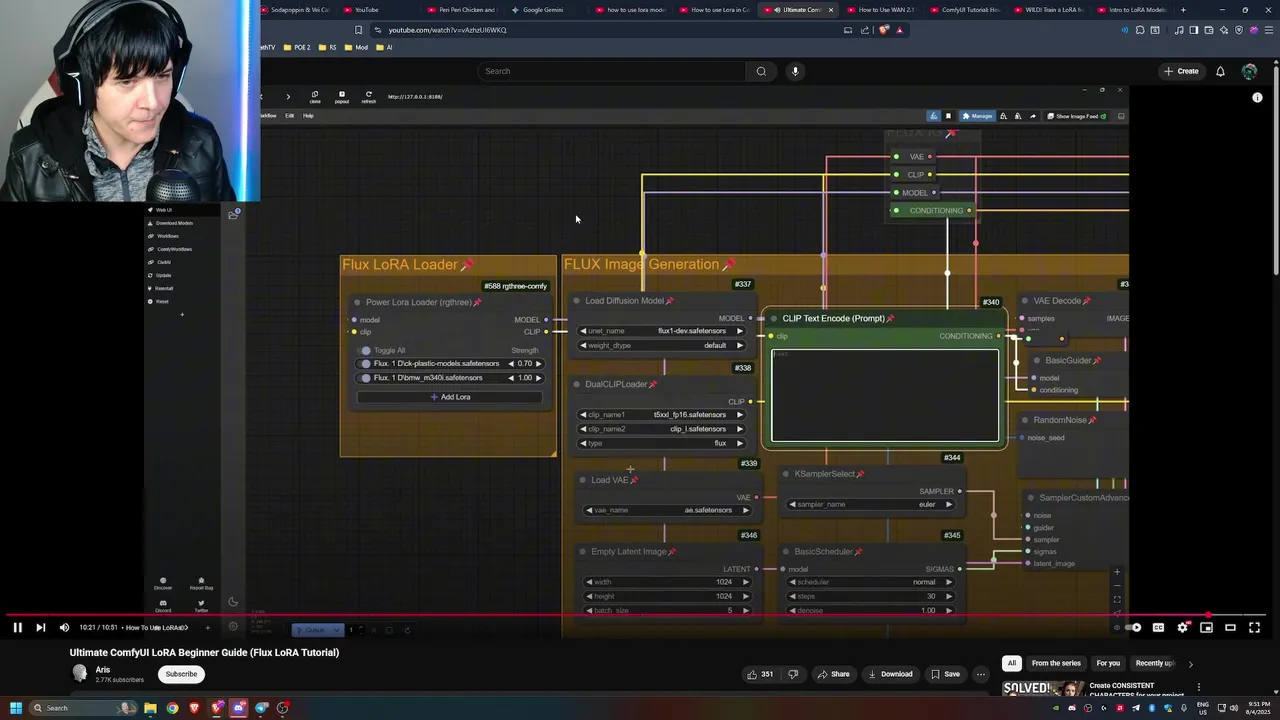Select the For you chip
The height and width of the screenshot is (720, 1280).
(1108, 663)
